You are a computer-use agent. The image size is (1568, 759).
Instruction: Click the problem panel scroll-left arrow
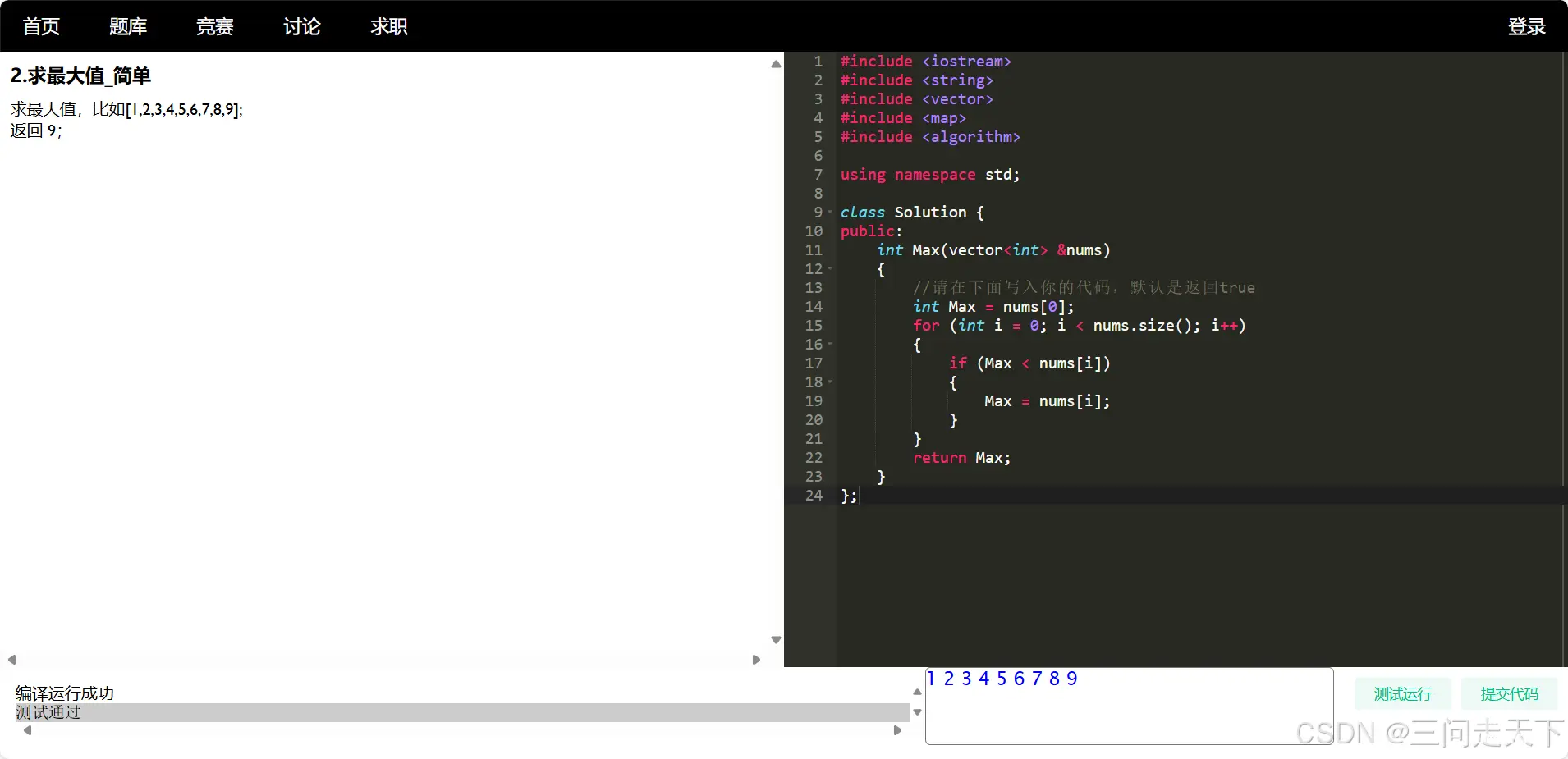pos(11,660)
